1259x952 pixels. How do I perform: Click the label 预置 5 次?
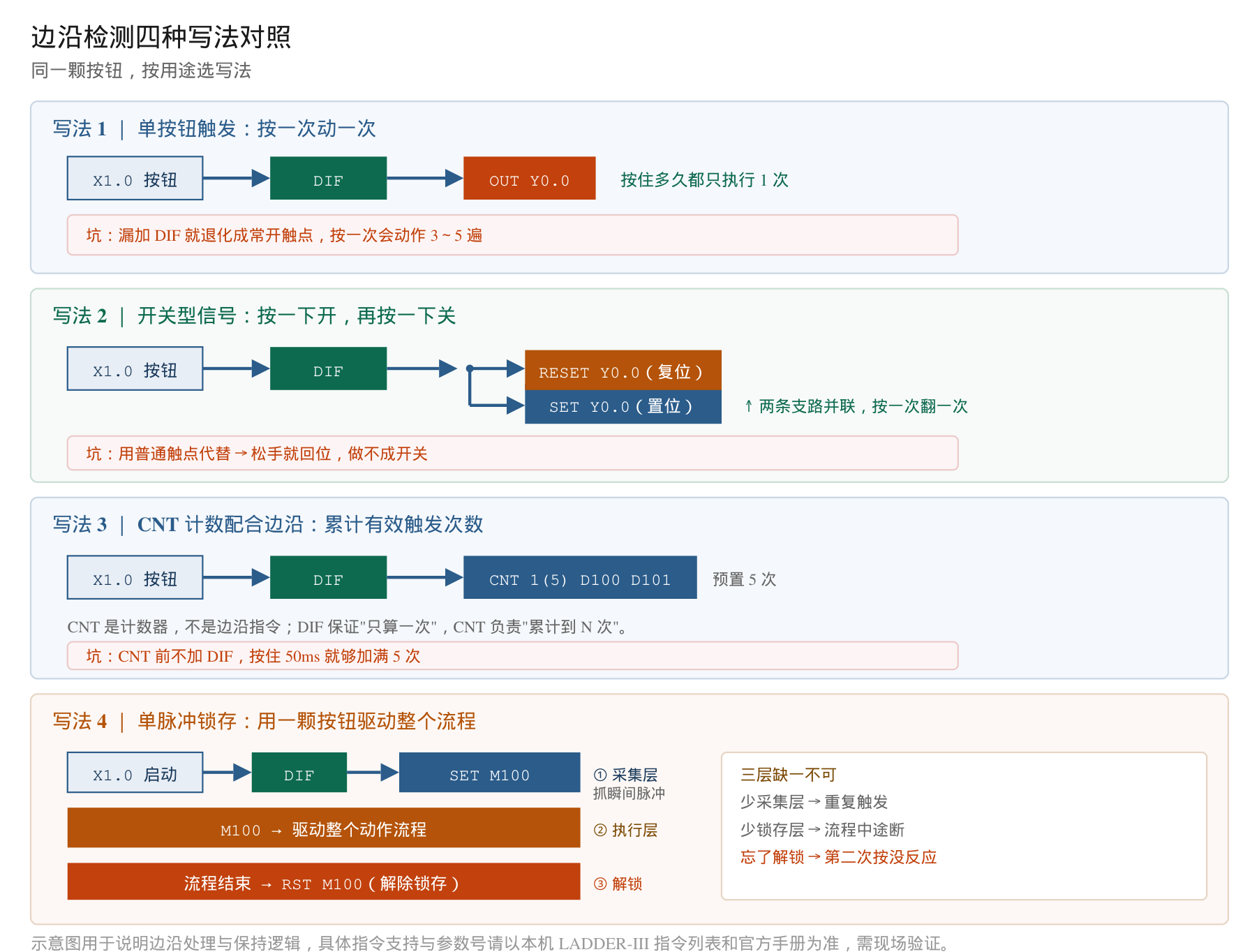click(744, 579)
